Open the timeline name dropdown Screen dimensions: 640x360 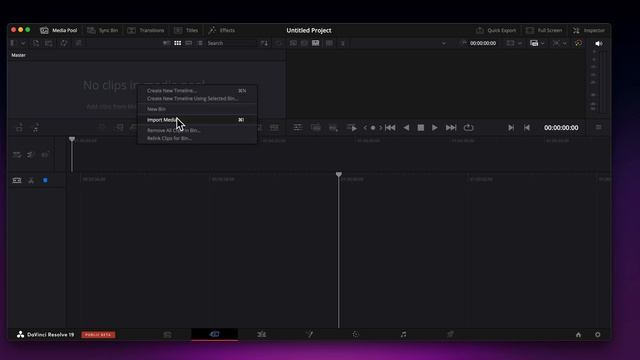[x=444, y=43]
